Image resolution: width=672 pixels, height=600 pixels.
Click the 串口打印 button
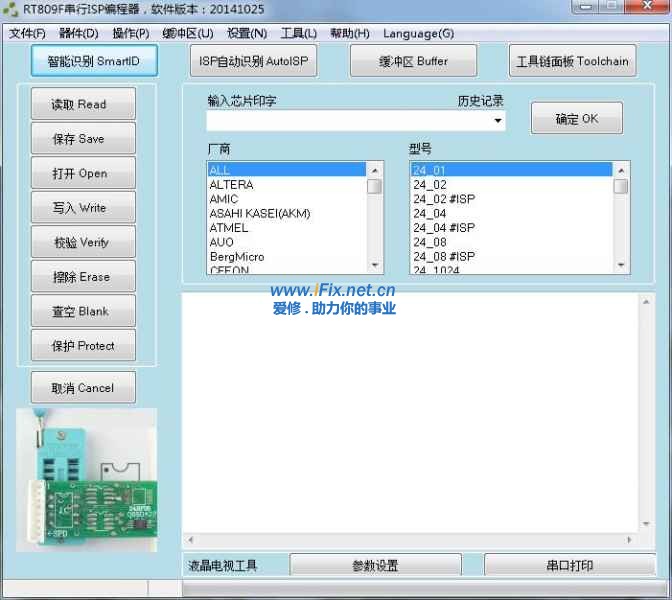(x=570, y=565)
